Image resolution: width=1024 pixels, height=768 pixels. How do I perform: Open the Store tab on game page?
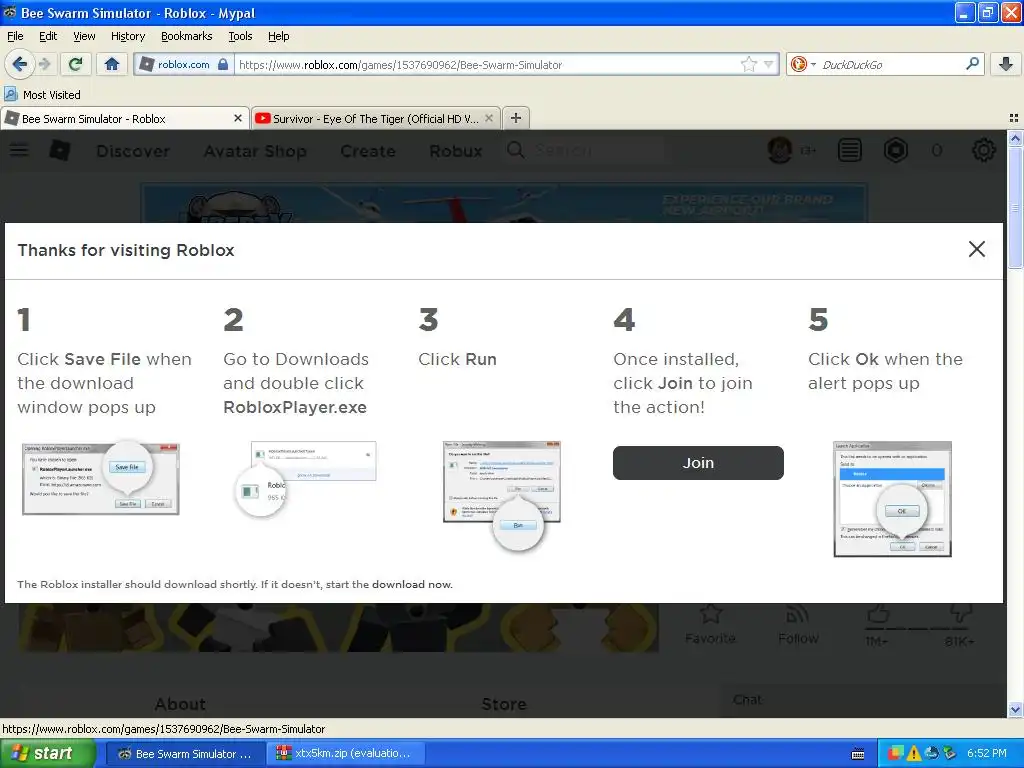click(504, 704)
